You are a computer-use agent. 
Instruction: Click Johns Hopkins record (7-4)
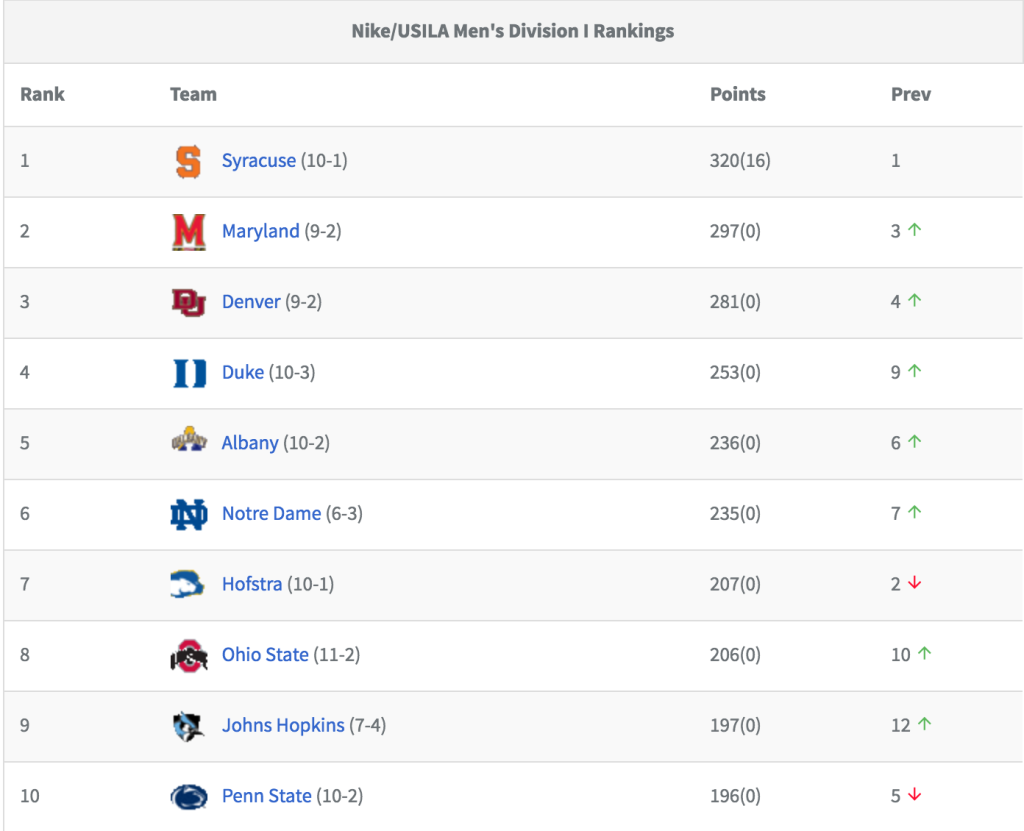(368, 725)
